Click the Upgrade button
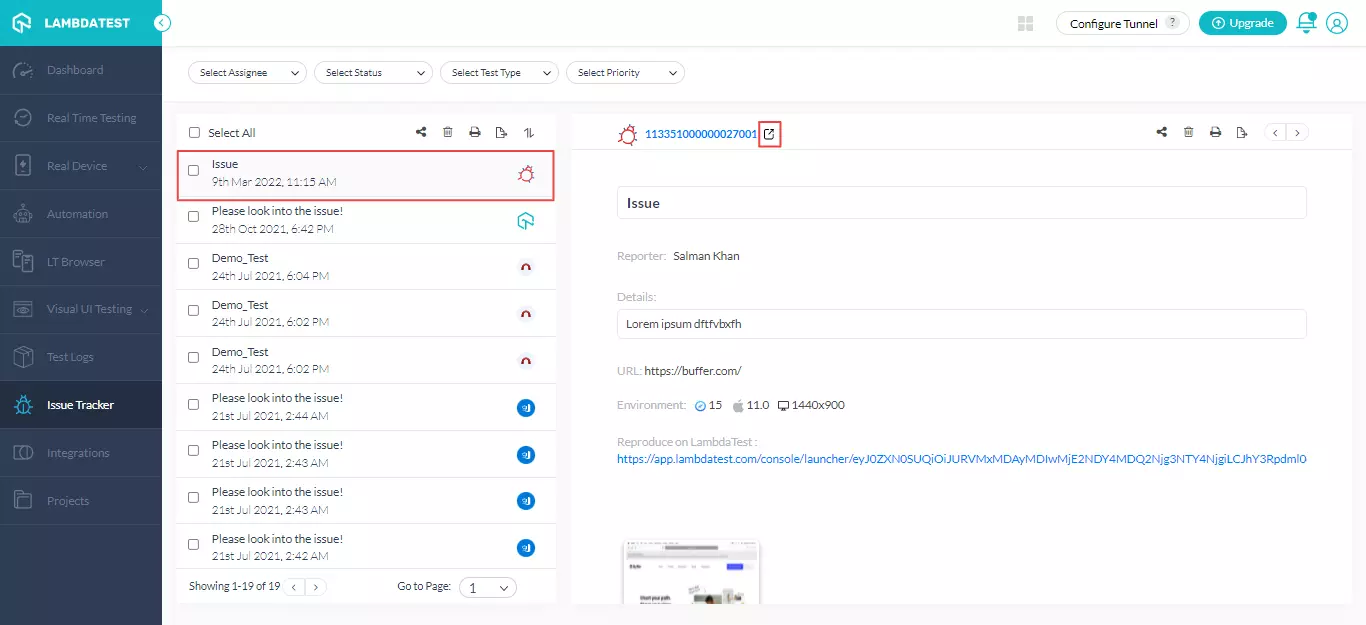The height and width of the screenshot is (625, 1366). coord(1242,23)
